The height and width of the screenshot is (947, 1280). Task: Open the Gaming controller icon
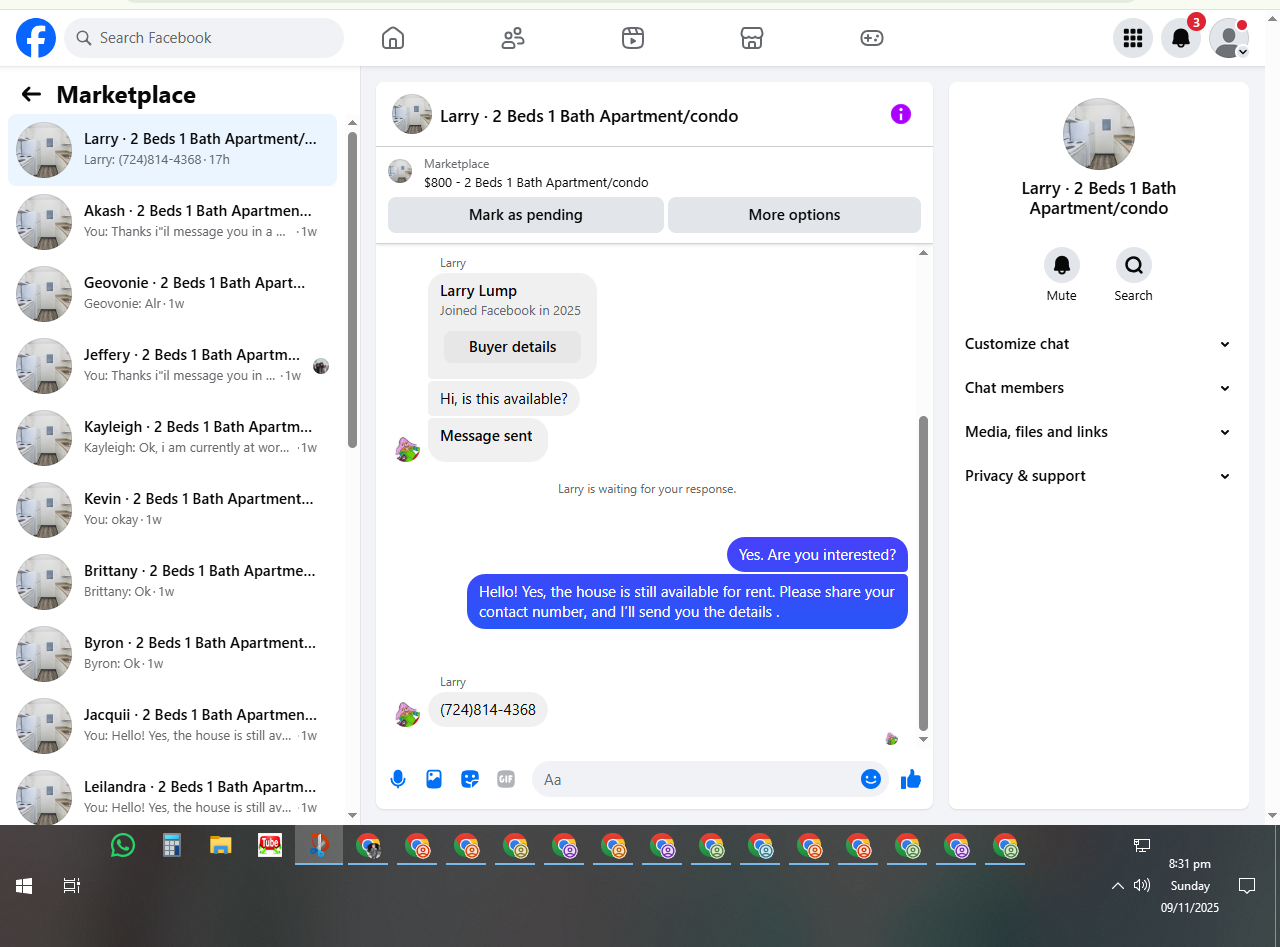pos(872,38)
